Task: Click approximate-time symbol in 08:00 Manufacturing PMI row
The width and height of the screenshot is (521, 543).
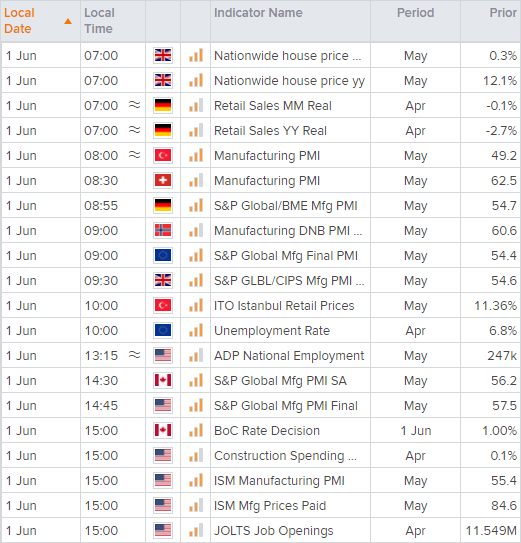Action: click(x=134, y=155)
